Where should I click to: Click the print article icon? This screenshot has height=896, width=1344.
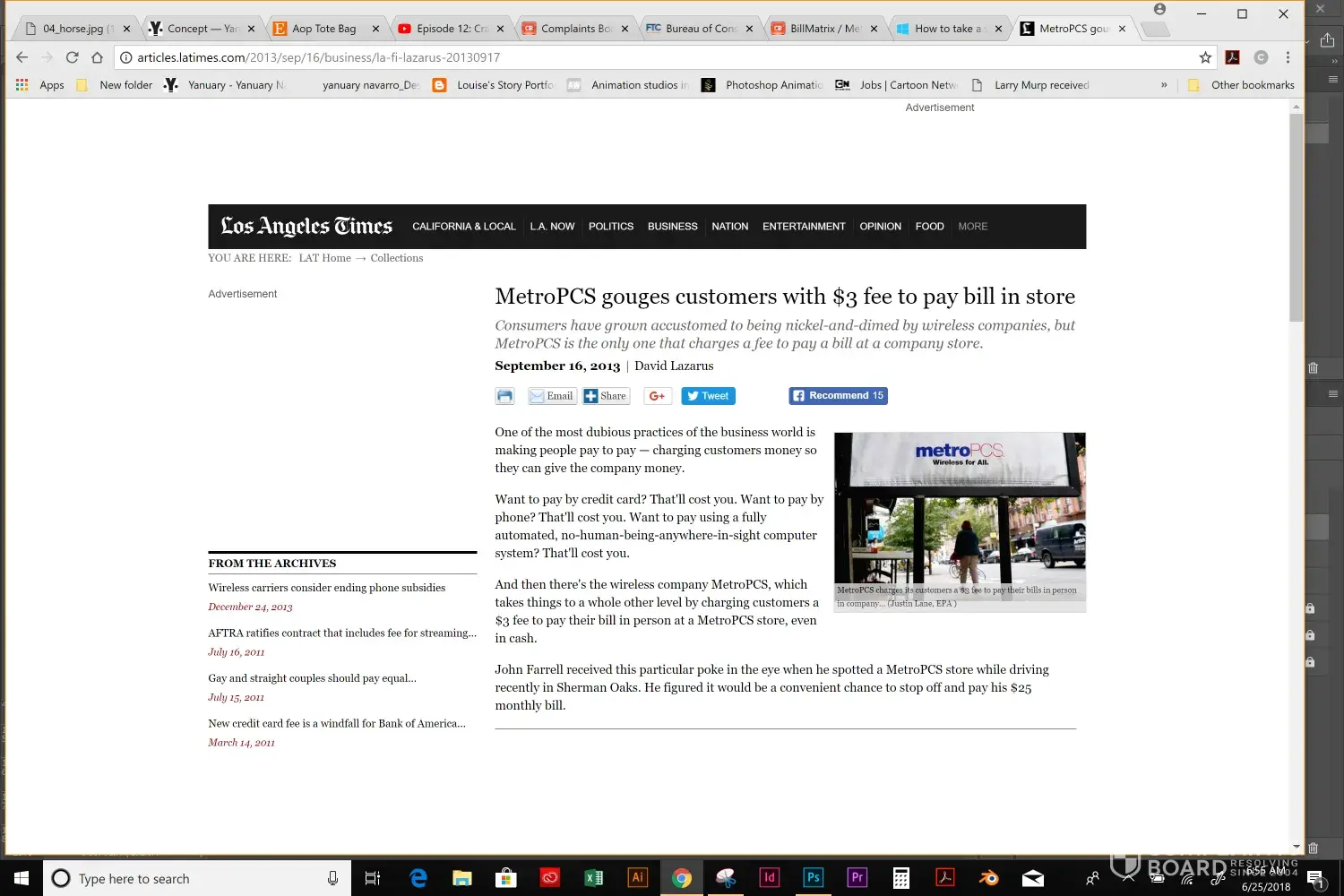tap(504, 396)
